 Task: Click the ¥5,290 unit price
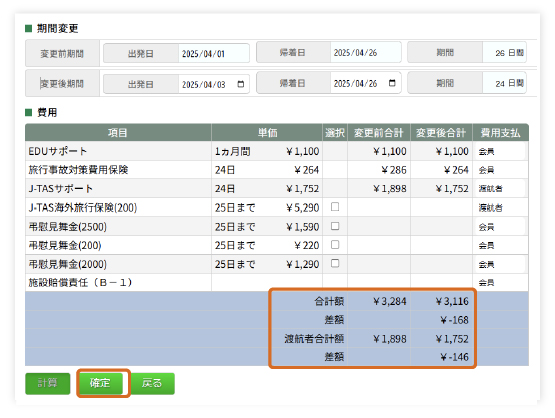pyautogui.click(x=303, y=207)
